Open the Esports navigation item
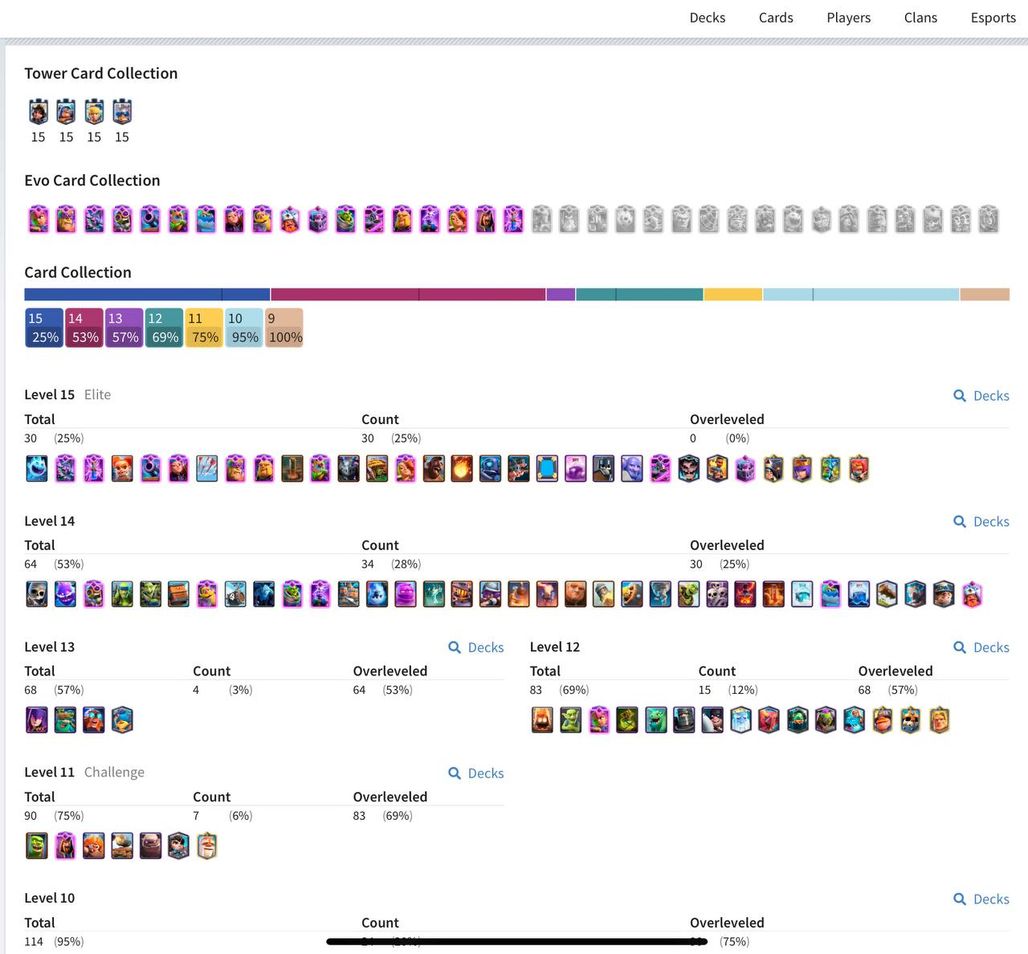 click(993, 18)
